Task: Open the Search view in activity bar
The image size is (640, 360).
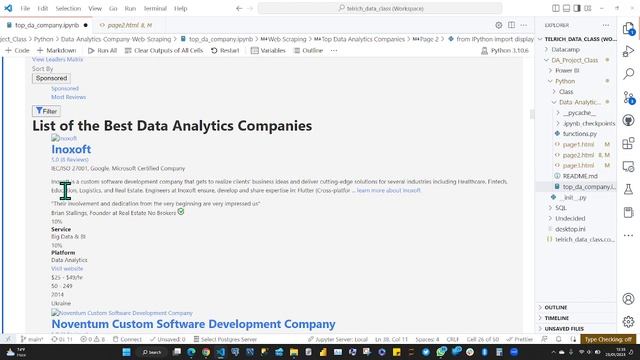Action: 629,74
